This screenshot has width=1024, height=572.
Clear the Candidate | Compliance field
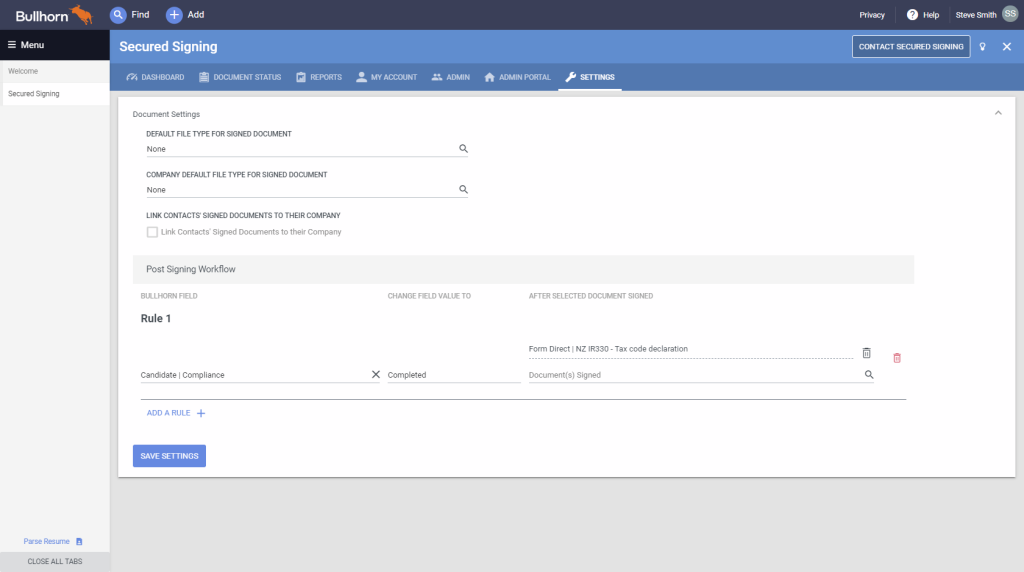376,374
